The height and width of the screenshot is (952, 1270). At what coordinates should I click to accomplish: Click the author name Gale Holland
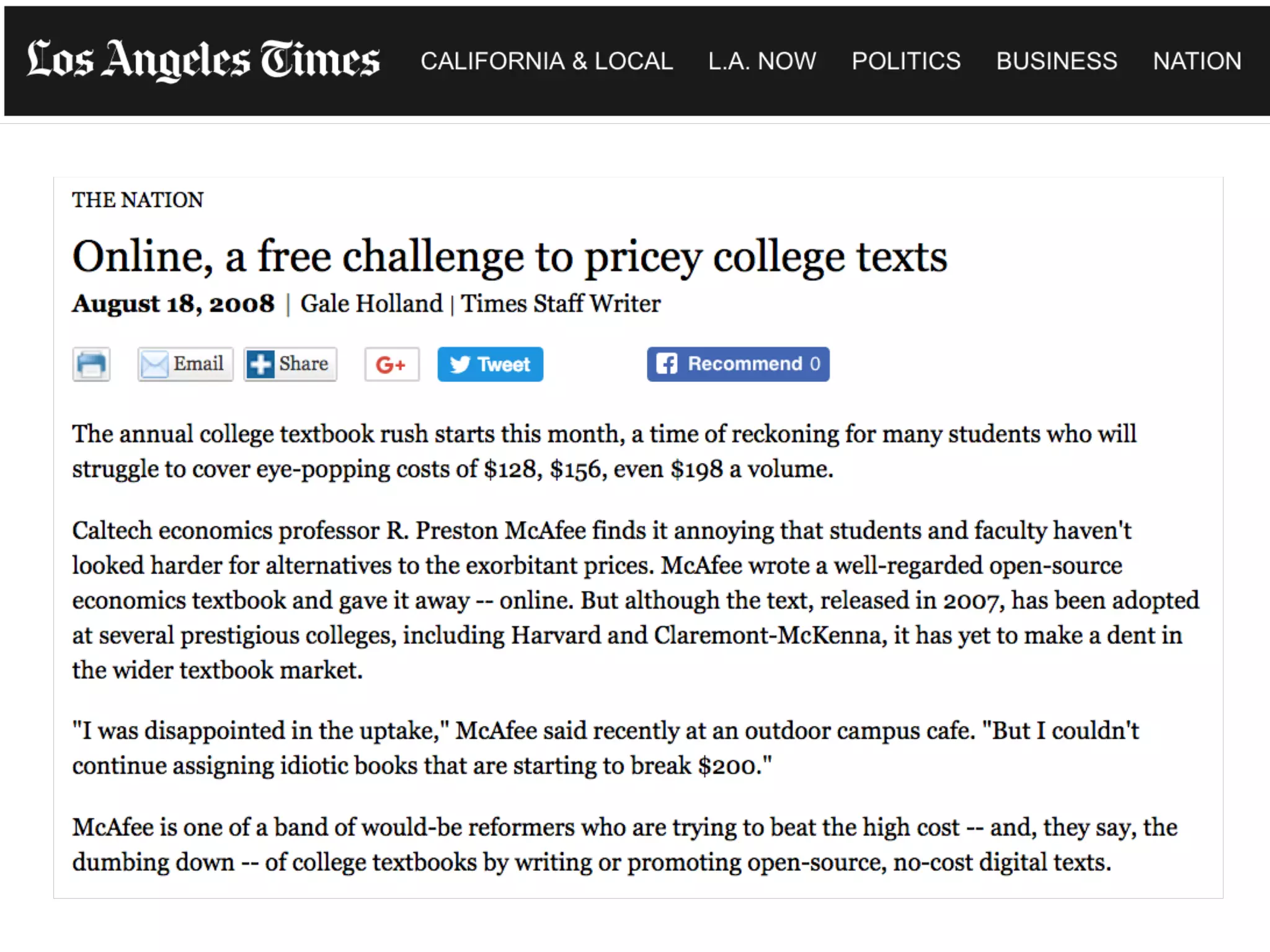371,304
